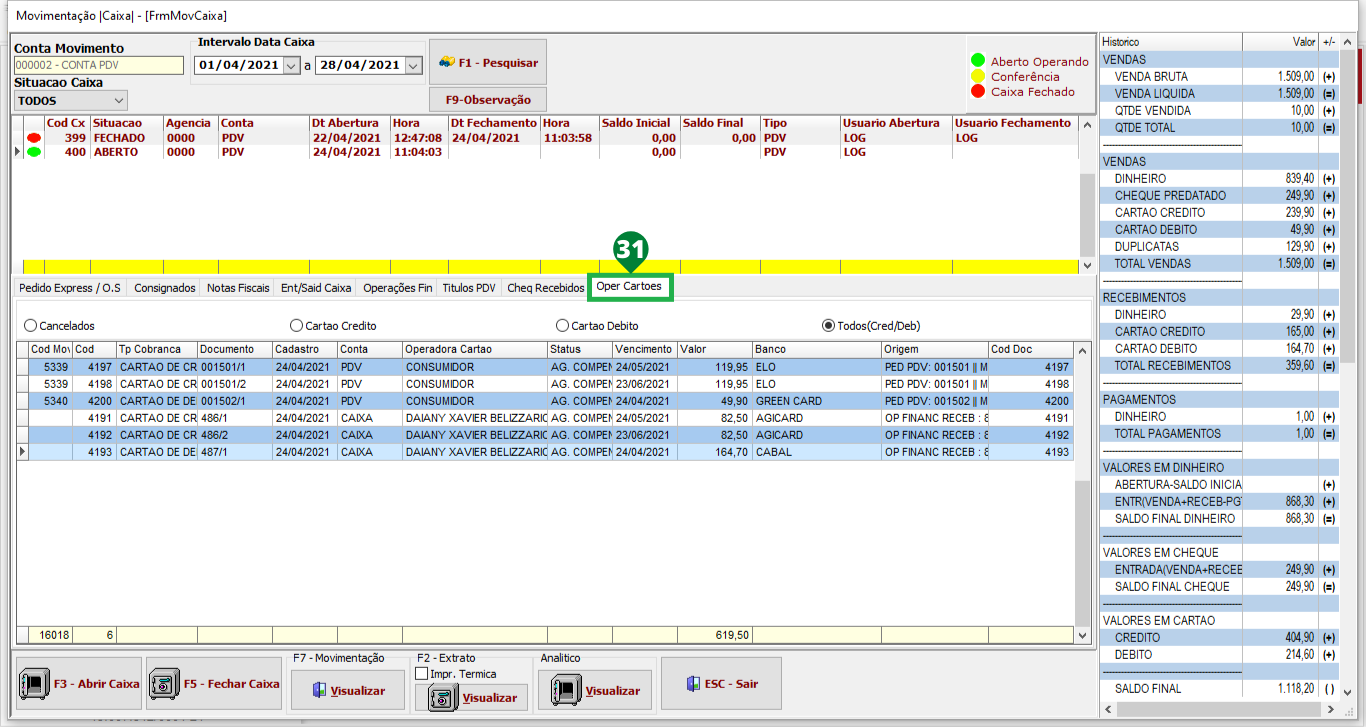Click the SALDO FINAL DINHEIRO row
1366x727 pixels.
click(x=1219, y=519)
